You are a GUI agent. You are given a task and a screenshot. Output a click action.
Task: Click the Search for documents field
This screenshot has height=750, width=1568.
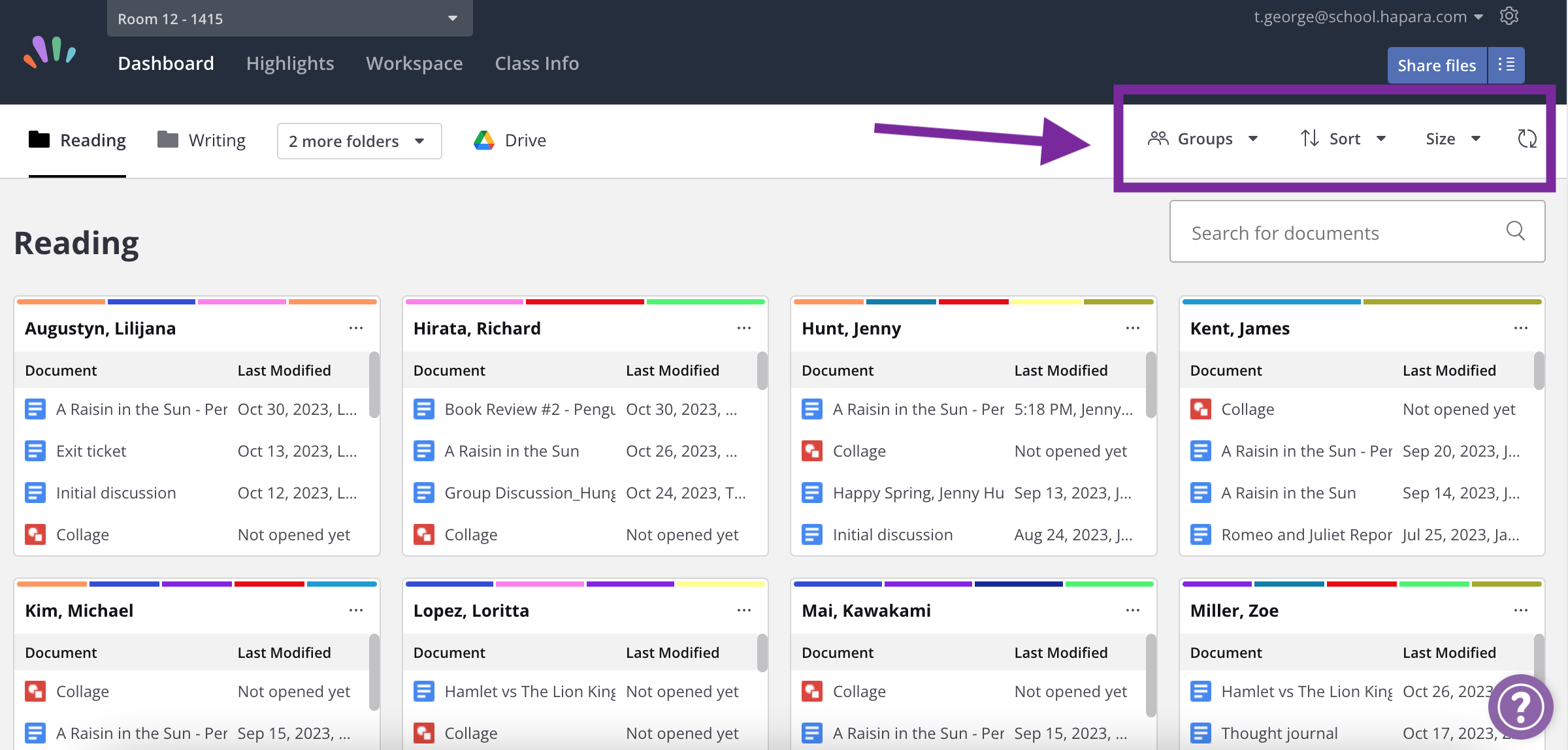(x=1357, y=231)
